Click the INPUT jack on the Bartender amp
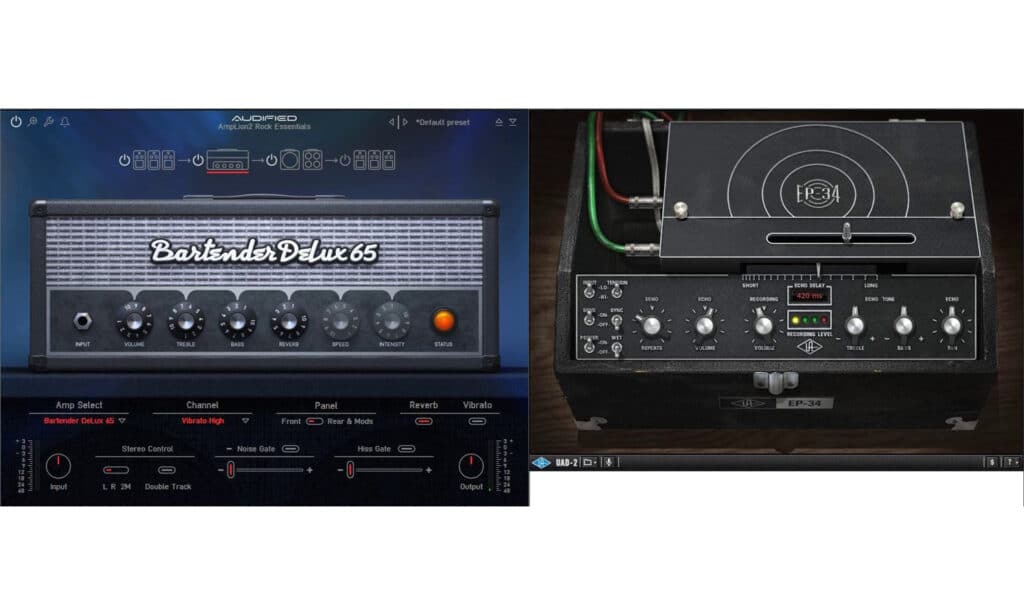The width and height of the screenshot is (1024, 615). pos(82,321)
